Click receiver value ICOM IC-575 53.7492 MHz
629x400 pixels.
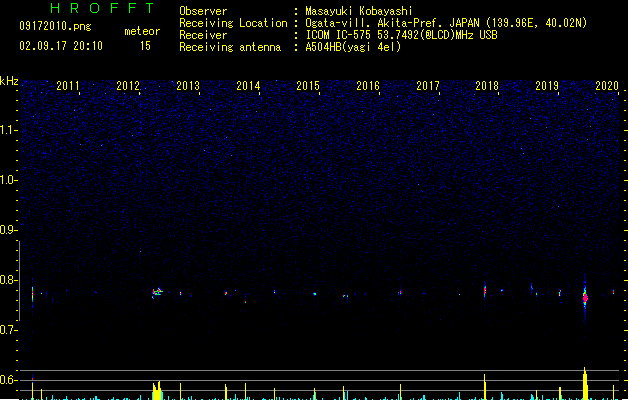(402, 35)
